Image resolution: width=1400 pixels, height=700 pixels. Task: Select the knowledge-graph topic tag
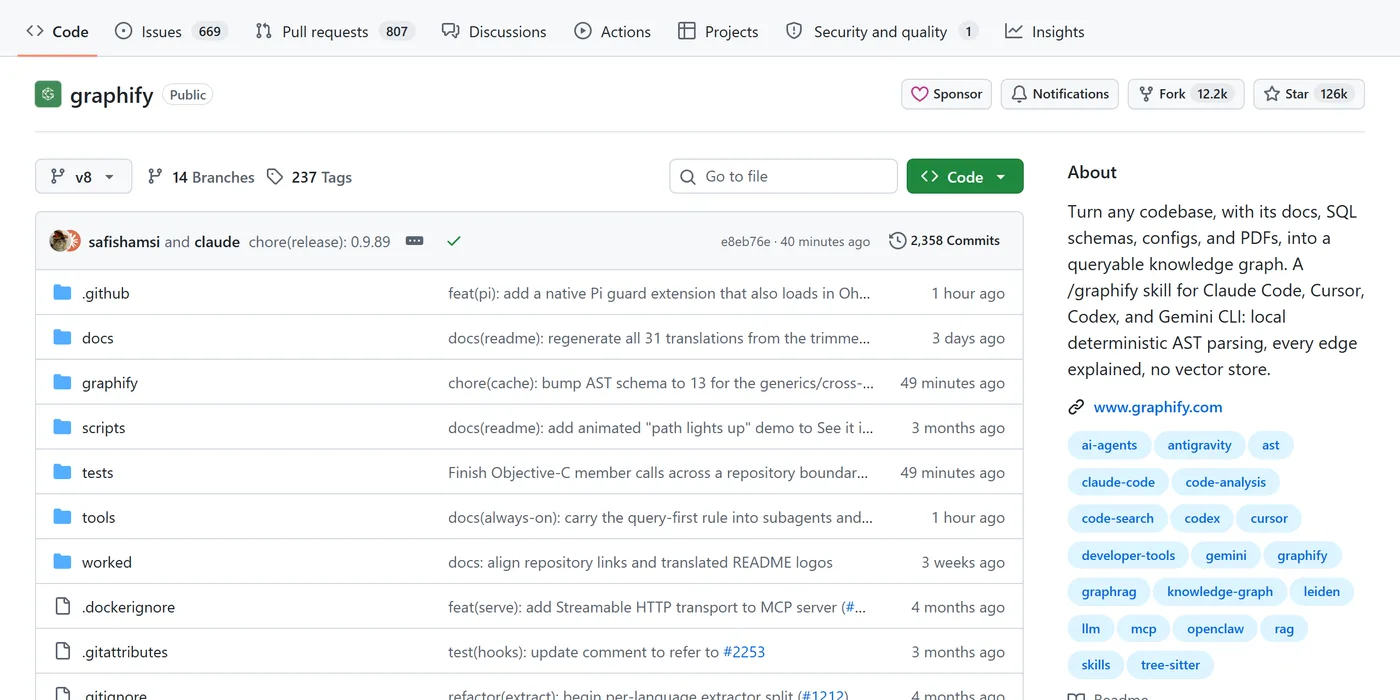click(1220, 592)
